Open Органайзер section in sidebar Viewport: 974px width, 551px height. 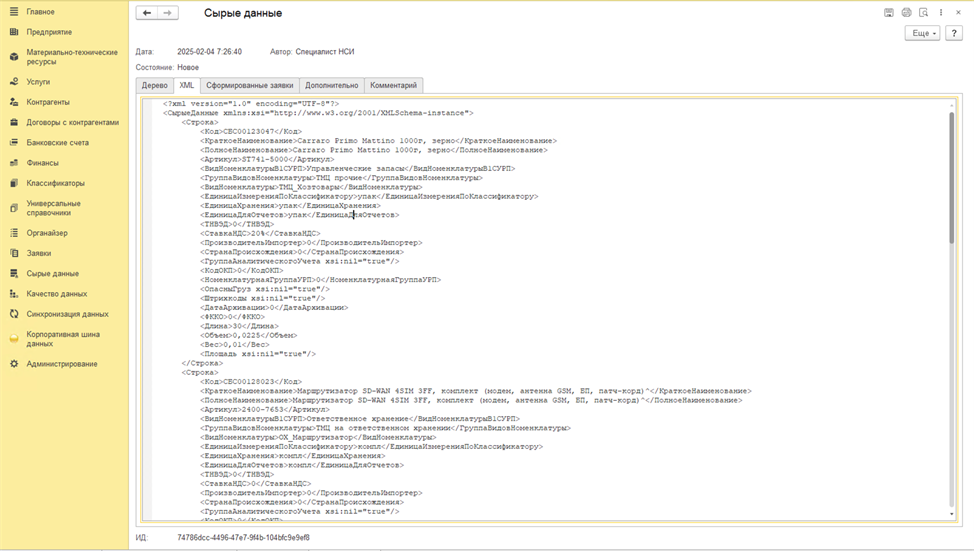(47, 233)
